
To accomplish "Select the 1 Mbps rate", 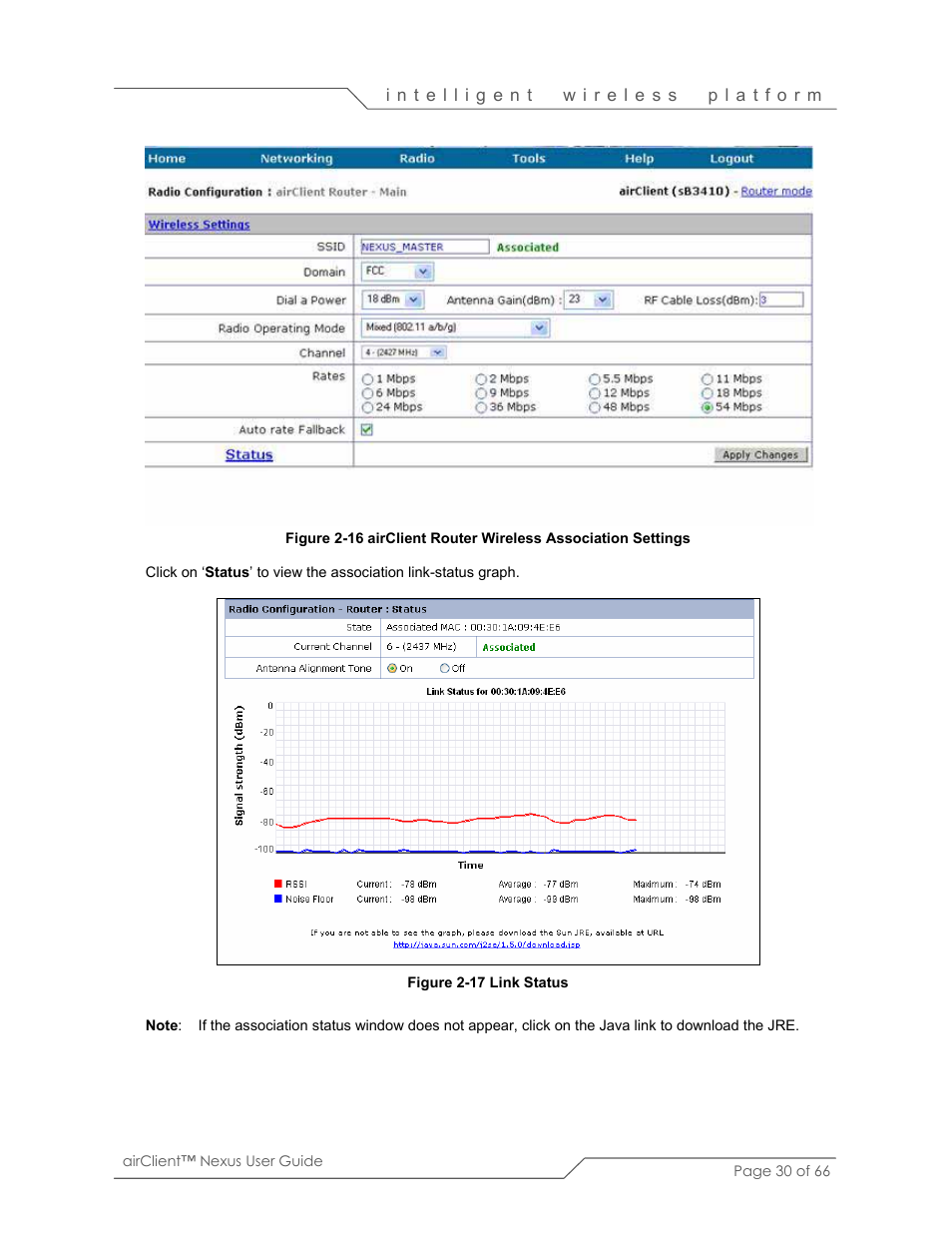I will pyautogui.click(x=367, y=379).
